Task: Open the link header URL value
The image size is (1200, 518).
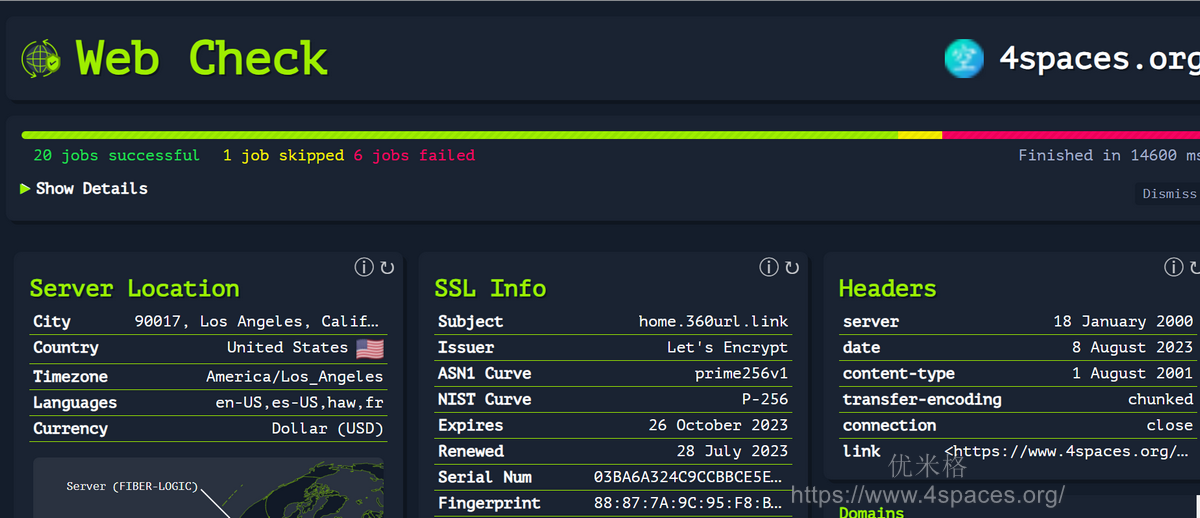Action: pos(1068,452)
